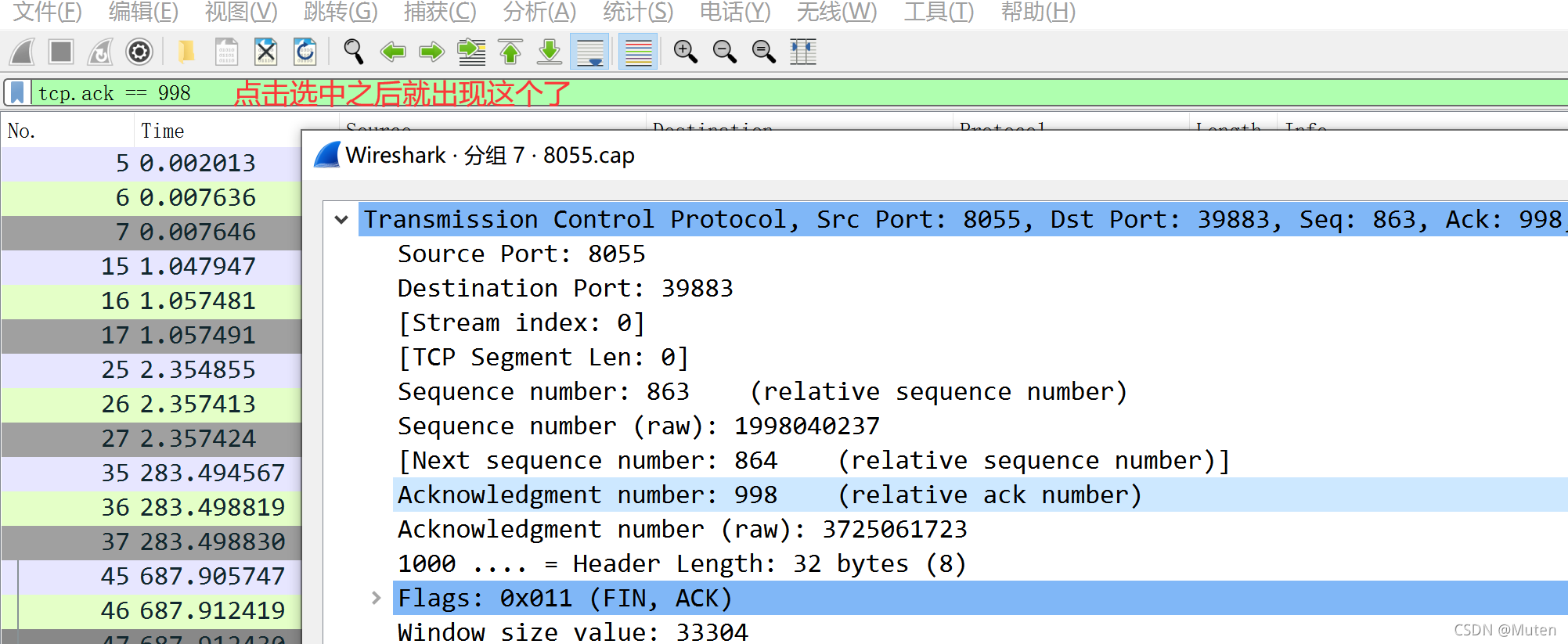
Task: Select packet 25 at 2.354855
Action: coord(151,370)
